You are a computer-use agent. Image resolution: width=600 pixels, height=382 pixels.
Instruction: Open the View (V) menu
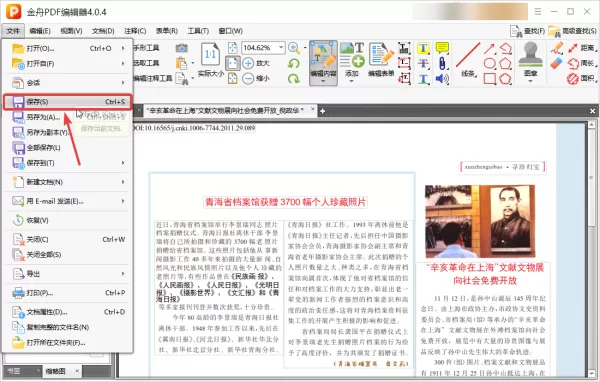(71, 31)
